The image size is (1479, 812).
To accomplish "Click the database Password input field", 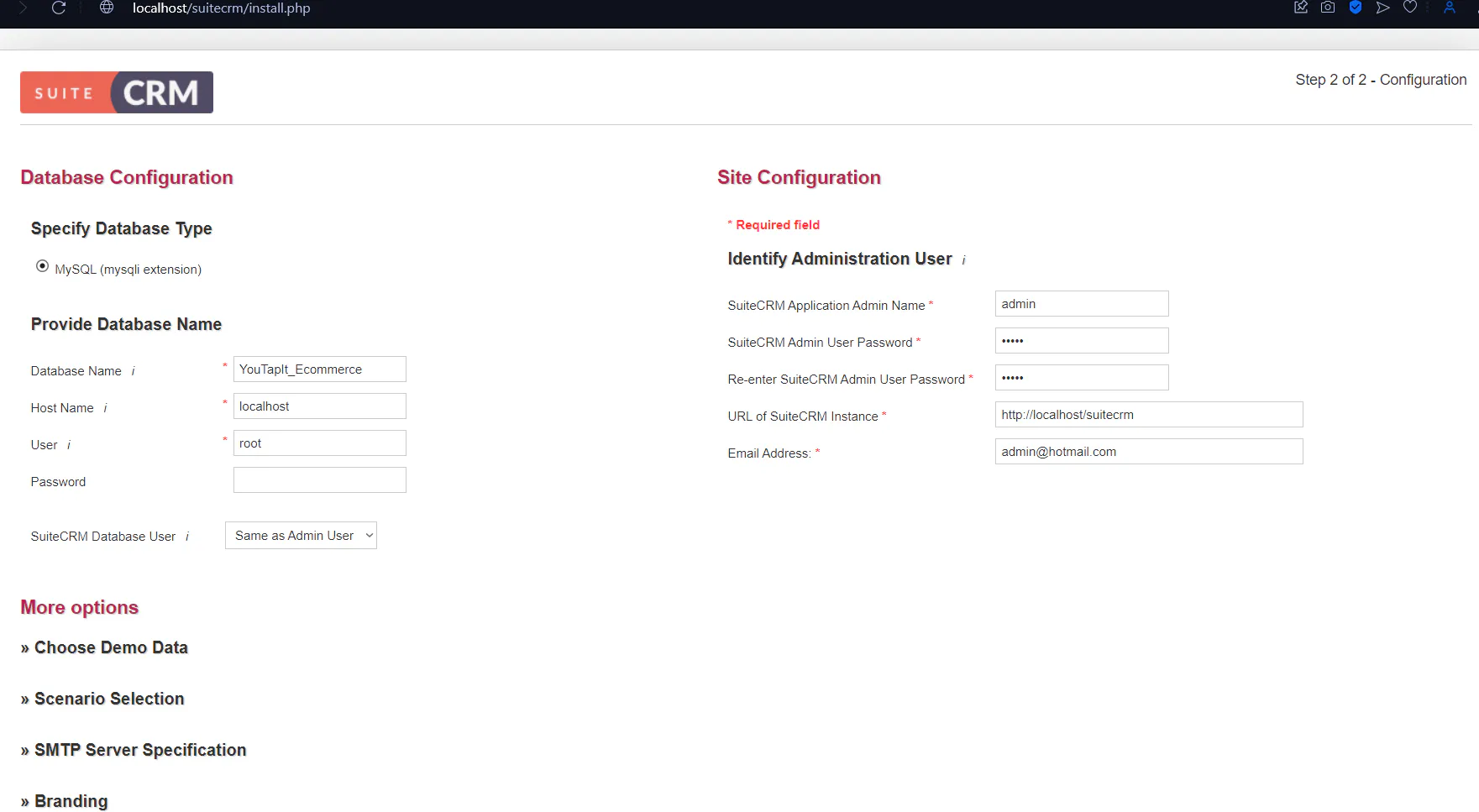I will pos(319,480).
